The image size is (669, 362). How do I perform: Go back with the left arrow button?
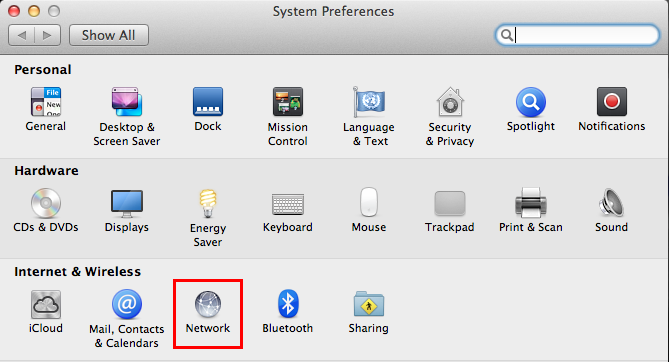21,35
